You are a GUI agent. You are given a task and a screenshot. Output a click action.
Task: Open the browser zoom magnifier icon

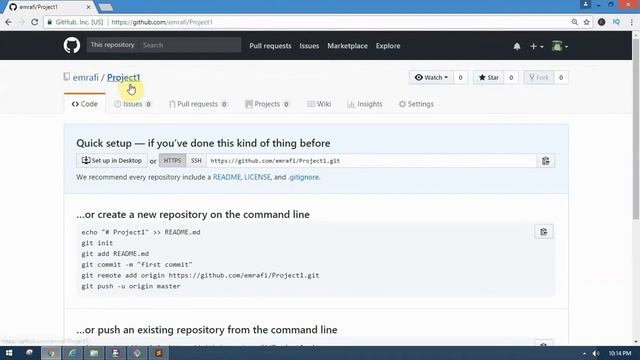tap(575, 22)
